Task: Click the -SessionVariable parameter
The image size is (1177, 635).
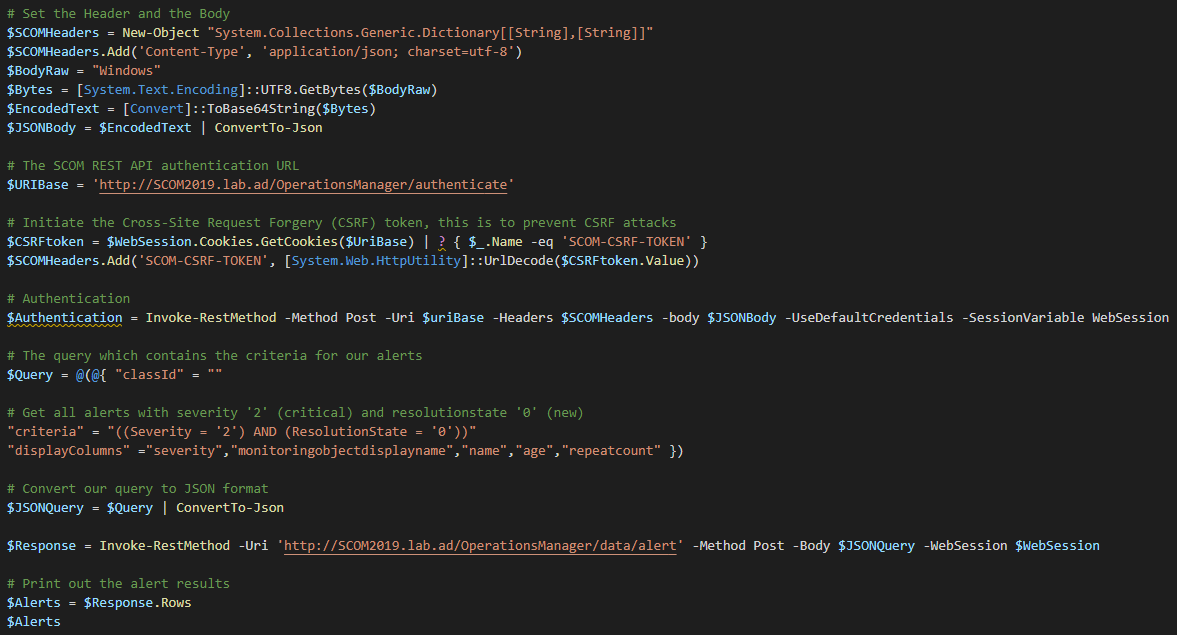Action: tap(1023, 318)
